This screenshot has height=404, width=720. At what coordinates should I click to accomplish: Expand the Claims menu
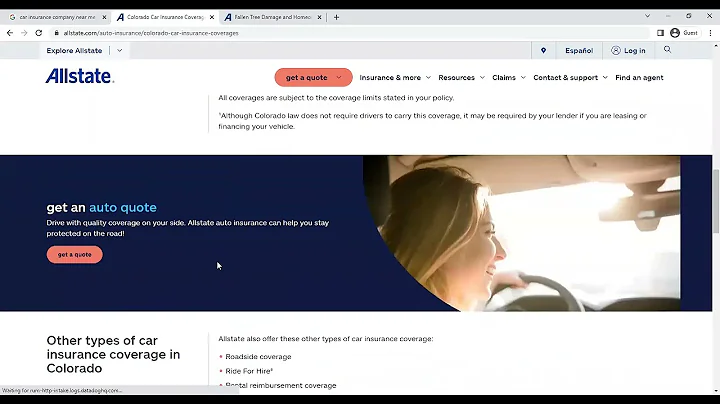[509, 78]
